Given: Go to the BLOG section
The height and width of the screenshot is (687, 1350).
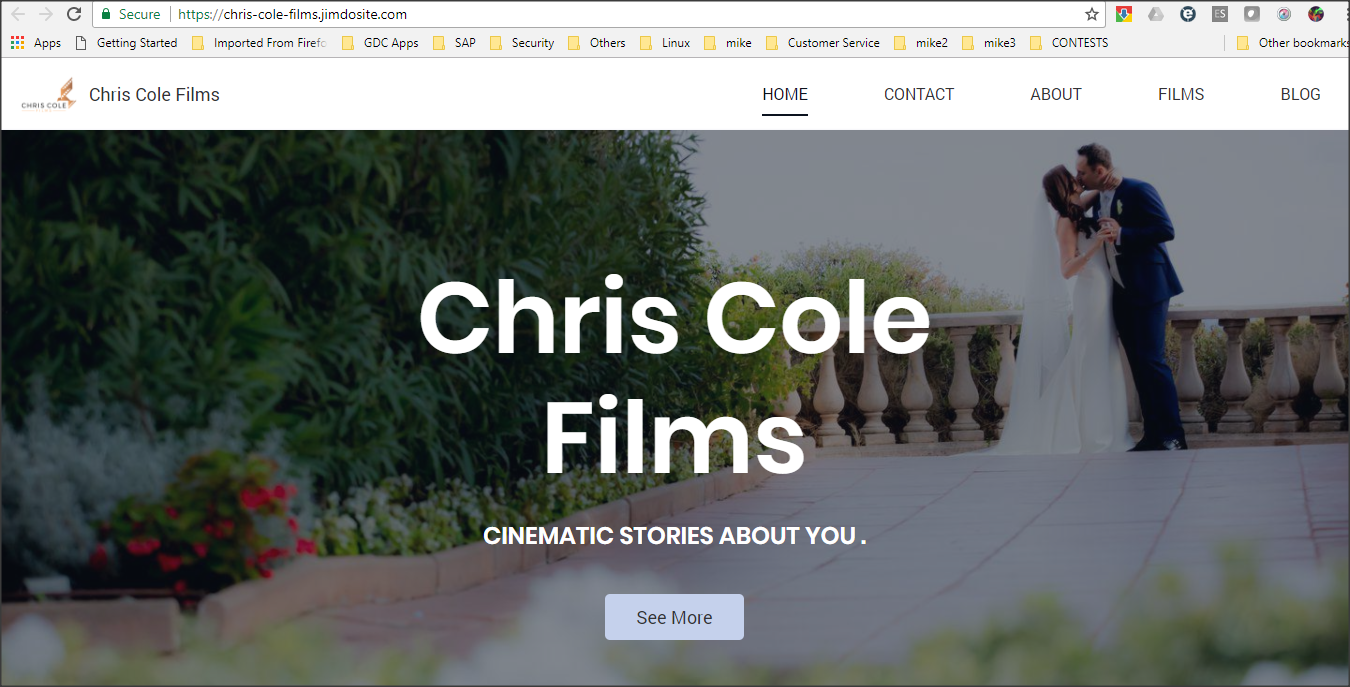Looking at the screenshot, I should 1300,94.
